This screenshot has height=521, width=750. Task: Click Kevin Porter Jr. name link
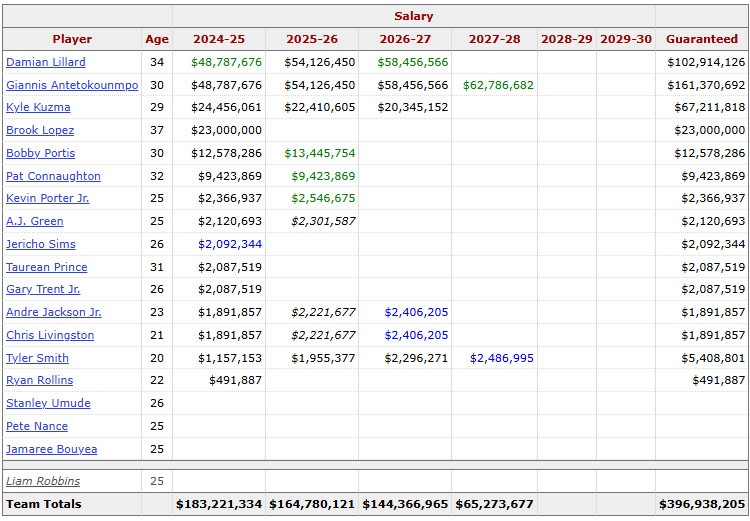coord(47,198)
